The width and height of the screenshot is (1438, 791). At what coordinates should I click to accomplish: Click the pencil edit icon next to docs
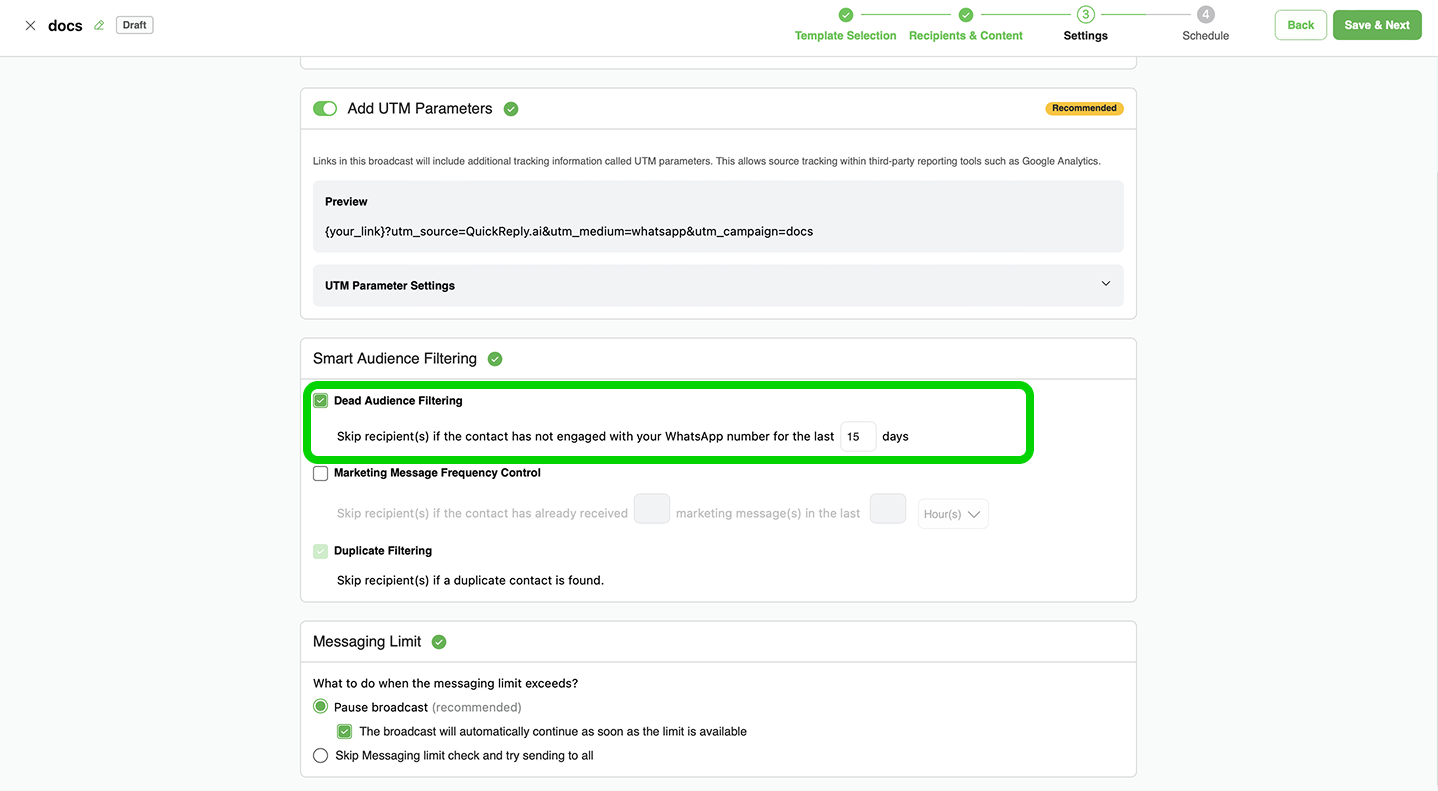tap(99, 26)
